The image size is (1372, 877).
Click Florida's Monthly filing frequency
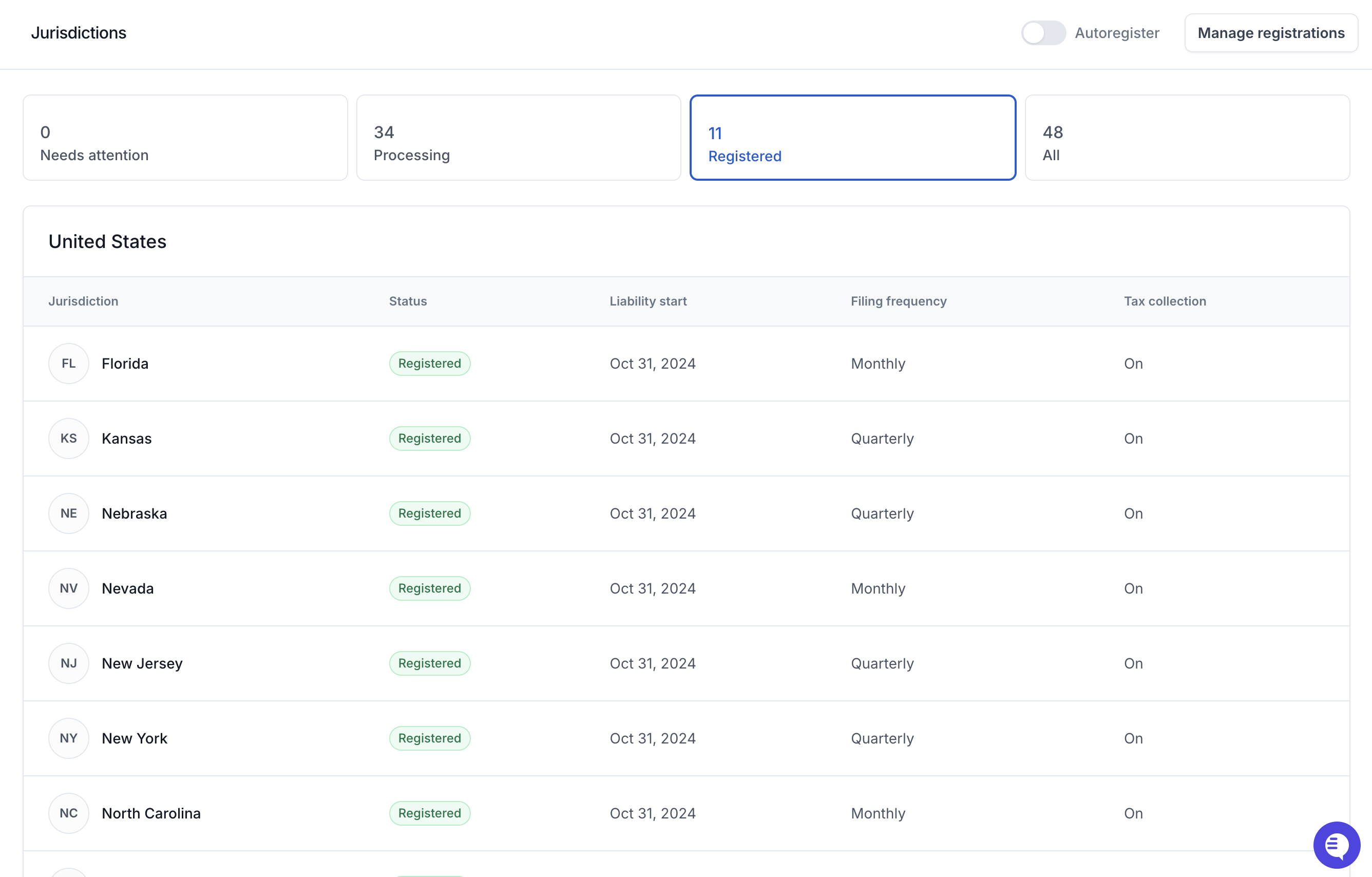point(878,364)
